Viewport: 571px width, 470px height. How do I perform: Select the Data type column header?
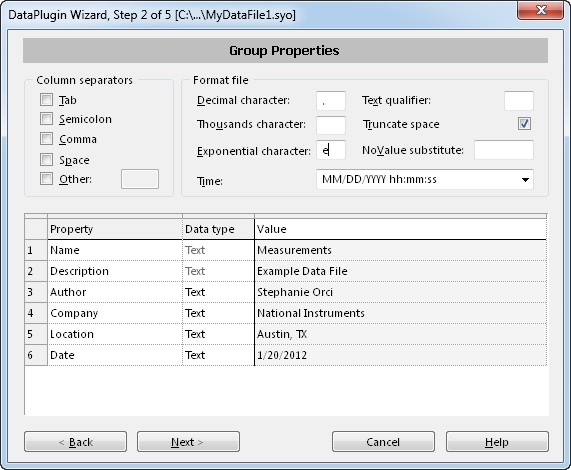tap(218, 229)
